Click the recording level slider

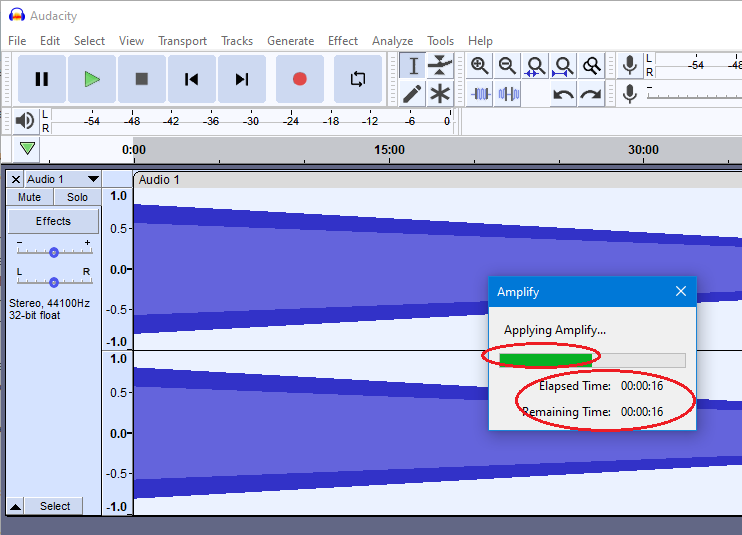click(x=694, y=94)
